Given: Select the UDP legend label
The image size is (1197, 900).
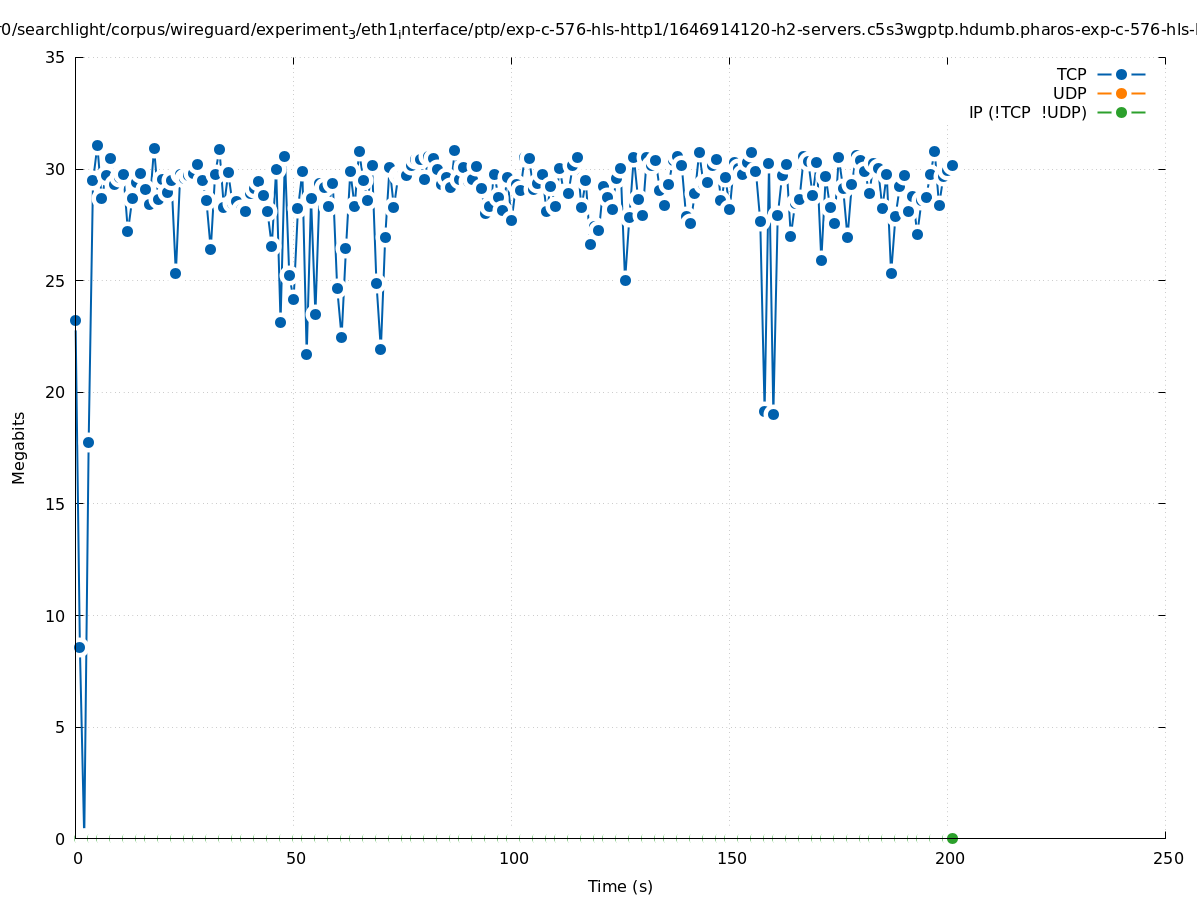Looking at the screenshot, I should (x=1069, y=94).
